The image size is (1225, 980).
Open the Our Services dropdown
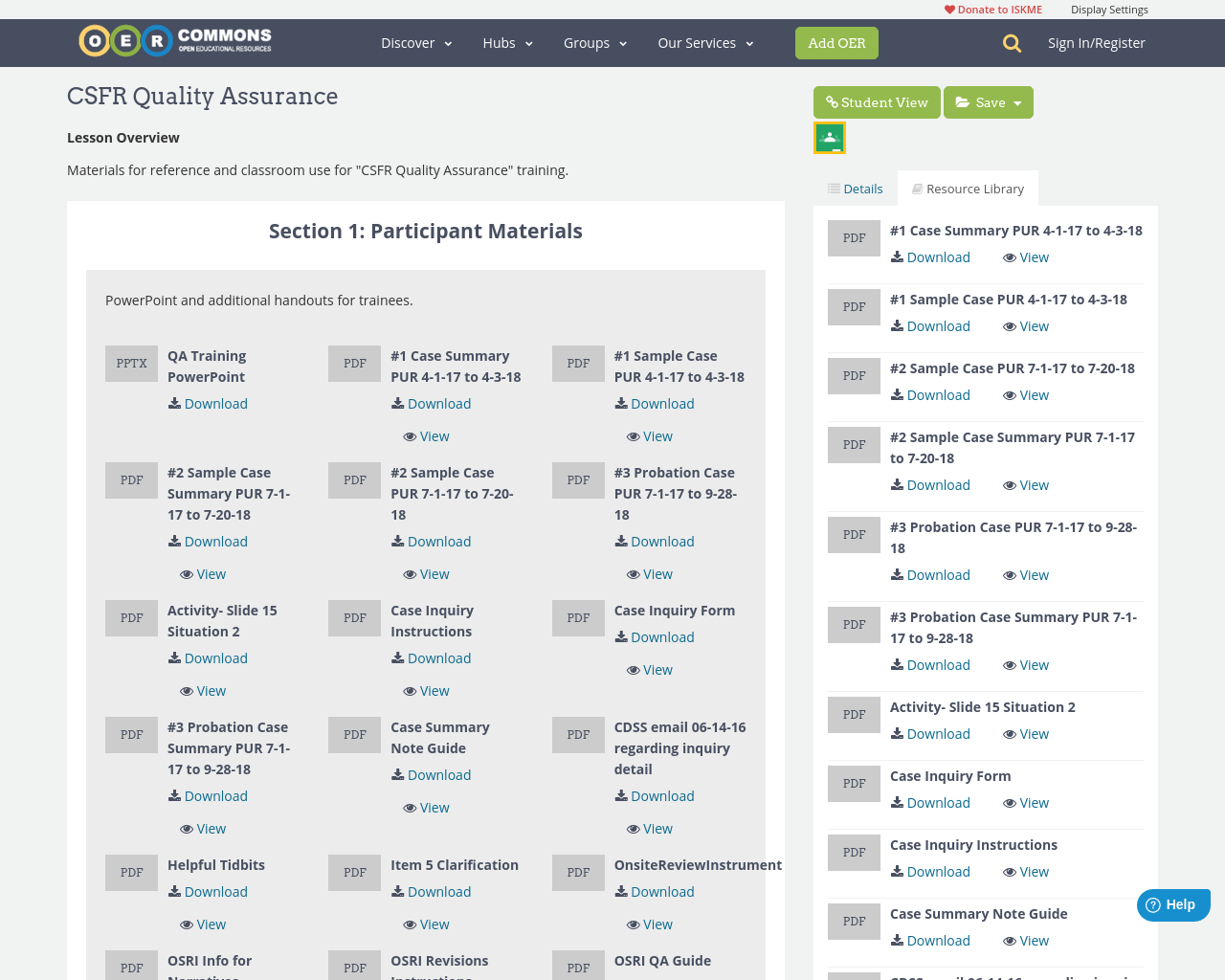[x=704, y=43]
